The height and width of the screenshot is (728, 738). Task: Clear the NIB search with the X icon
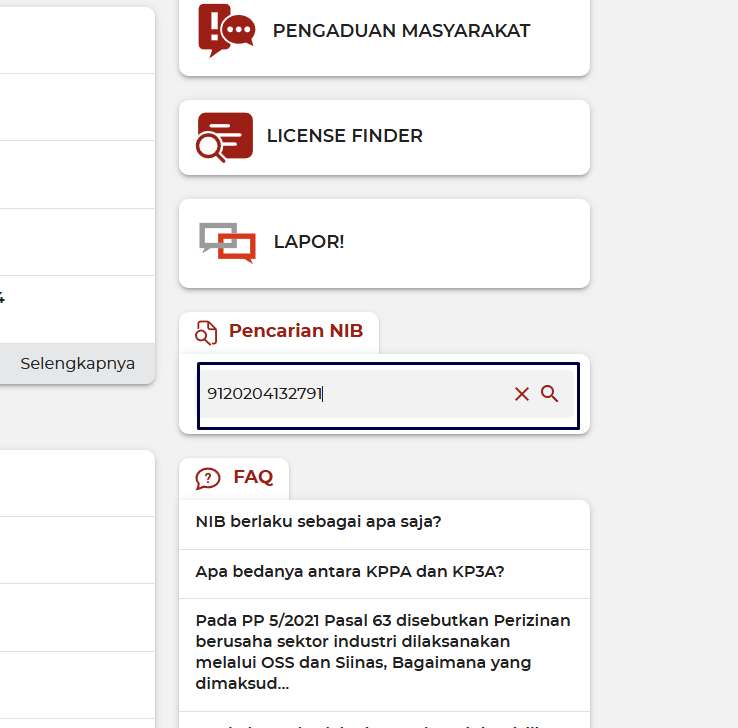[521, 394]
